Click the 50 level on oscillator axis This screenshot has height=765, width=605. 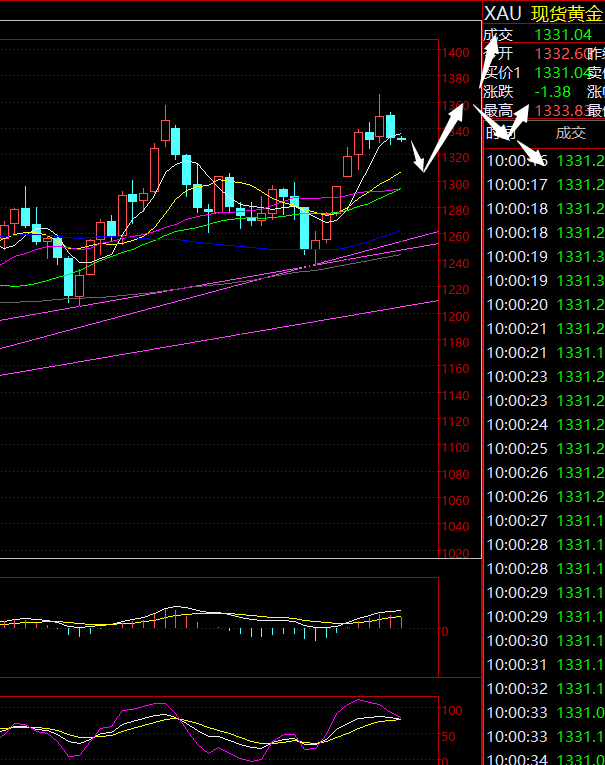coord(448,737)
